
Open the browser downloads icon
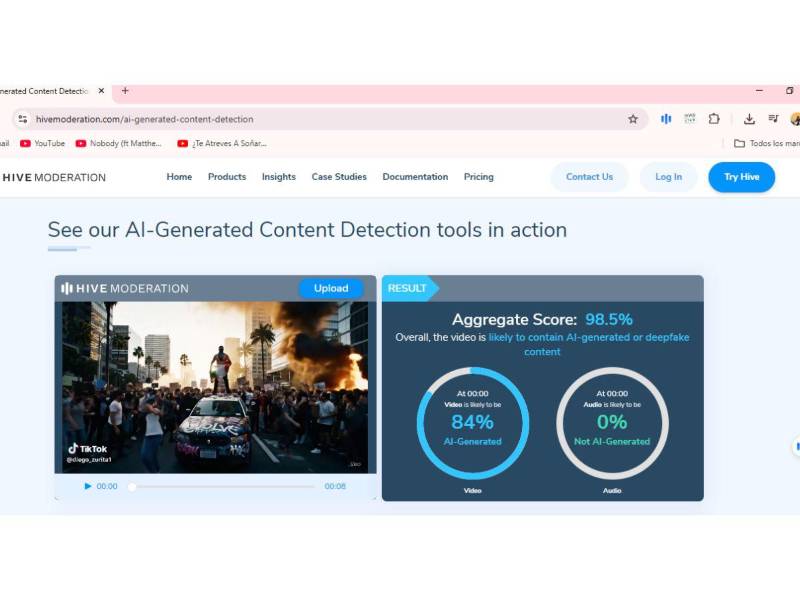tap(749, 119)
